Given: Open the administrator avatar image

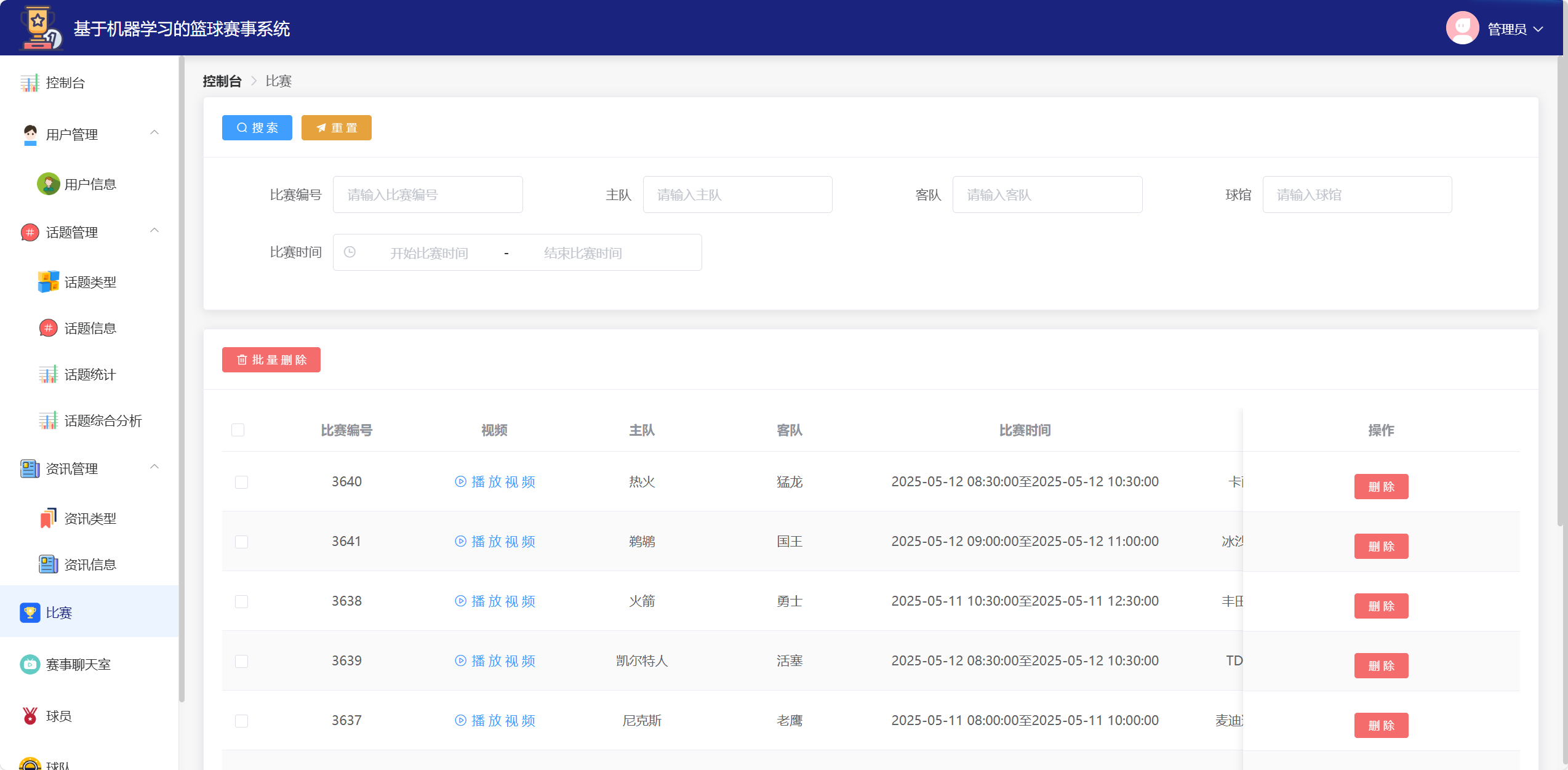Looking at the screenshot, I should pos(1462,28).
